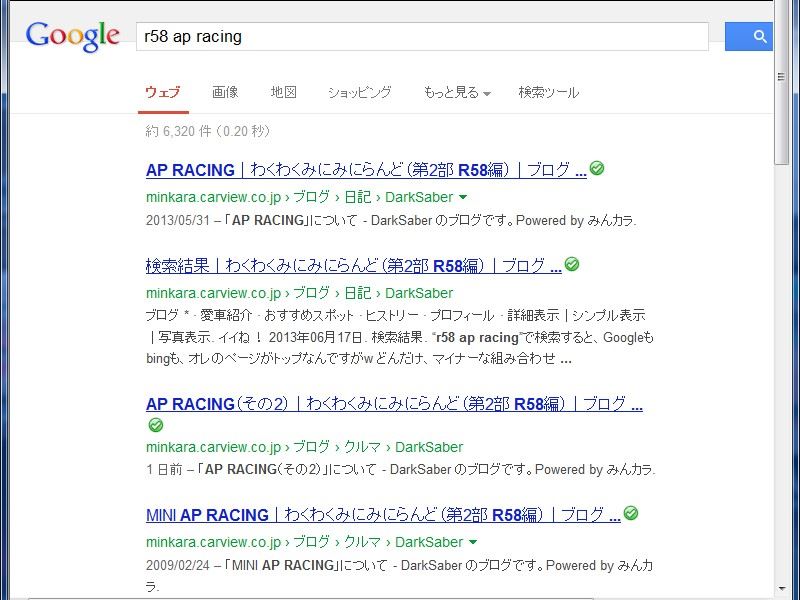The width and height of the screenshot is (800, 600).
Task: Open MINI AP RACING result link
Action: [x=383, y=514]
